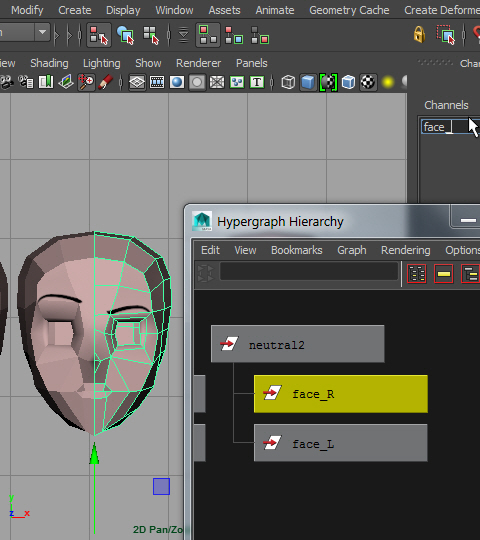Click the stacked-lines expander icon in status line
This screenshot has height=540, width=480.
pyautogui.click(x=184, y=35)
